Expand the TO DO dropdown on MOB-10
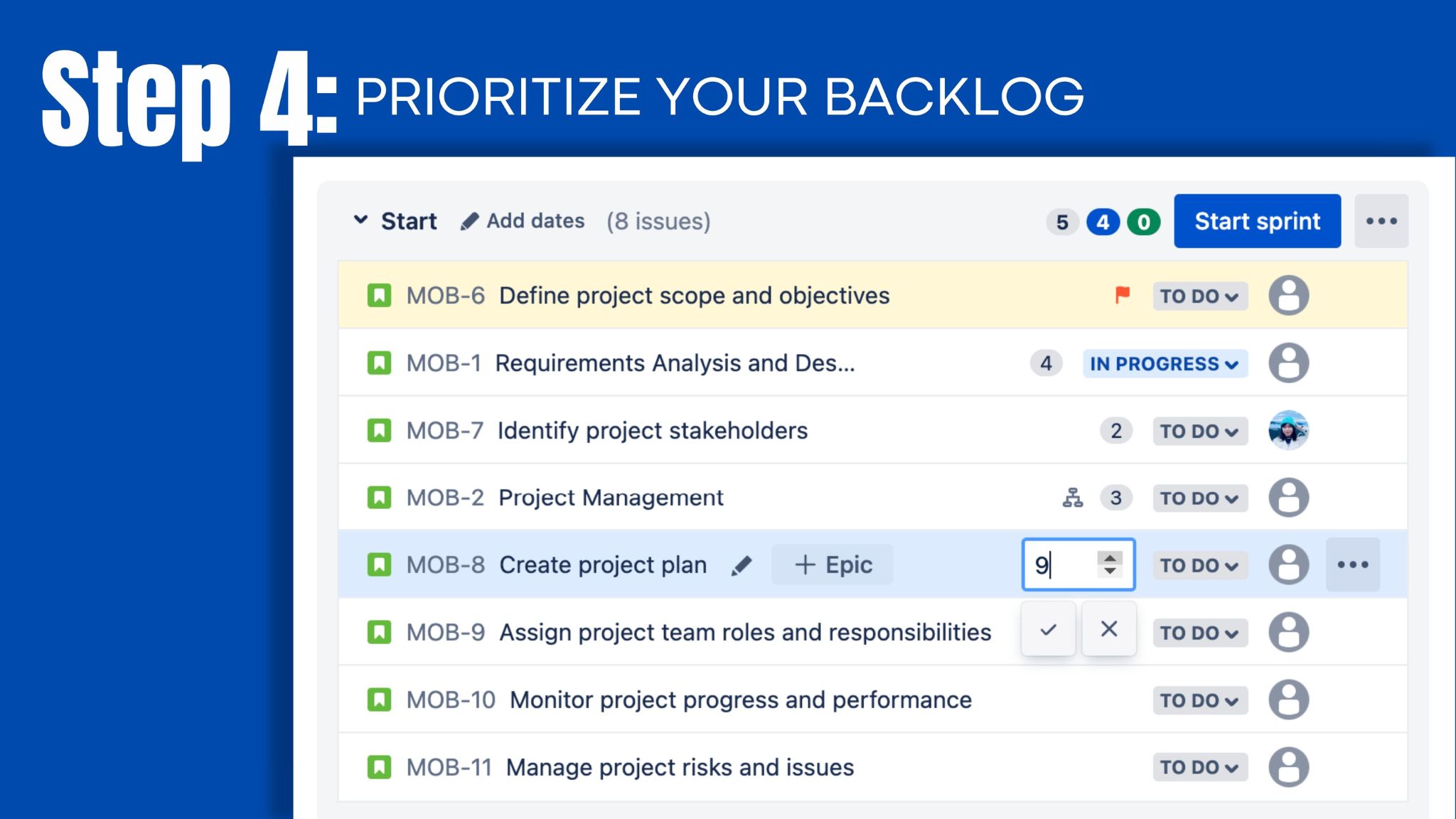 pos(1196,699)
